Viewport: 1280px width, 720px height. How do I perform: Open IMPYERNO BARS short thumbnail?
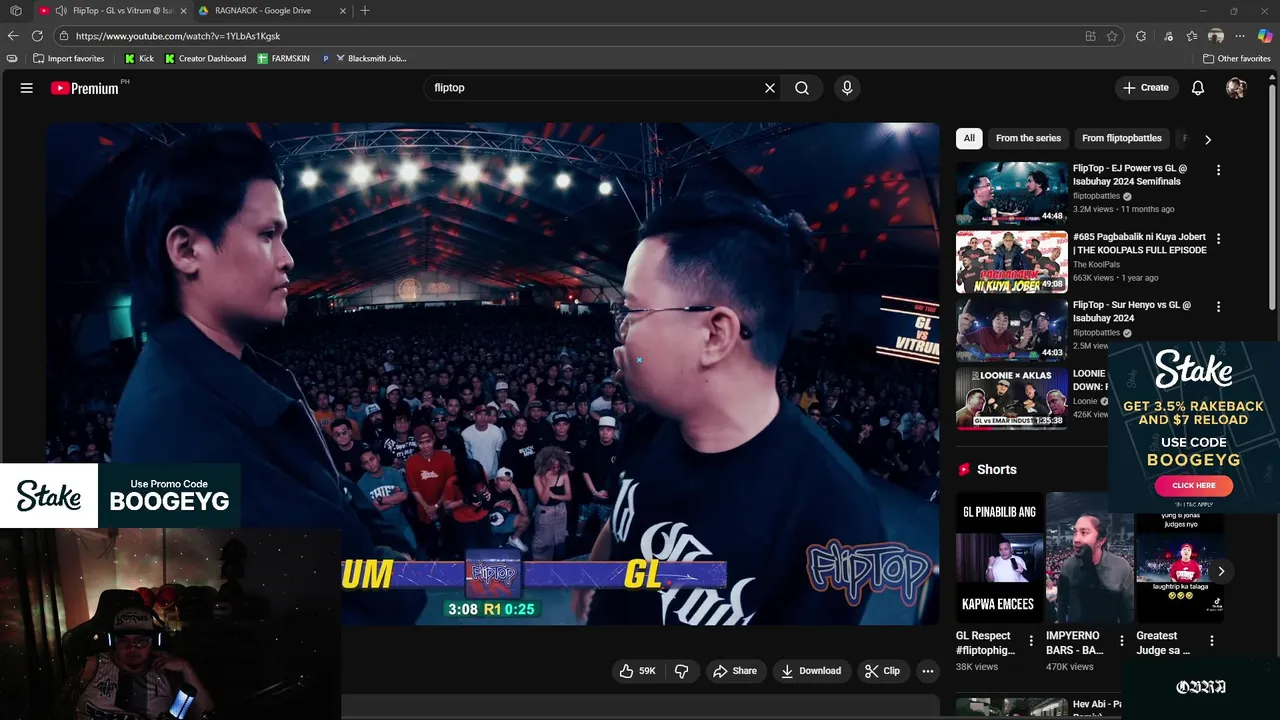[1089, 557]
